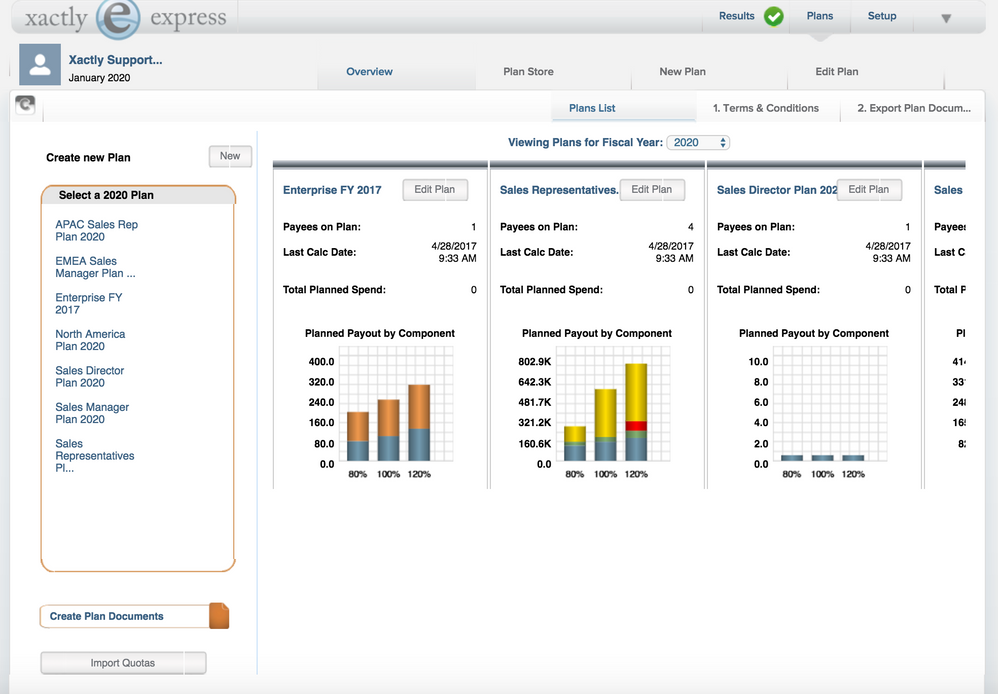Click the 'Create new Plan' label
Image resolution: width=998 pixels, height=694 pixels.
(88, 157)
